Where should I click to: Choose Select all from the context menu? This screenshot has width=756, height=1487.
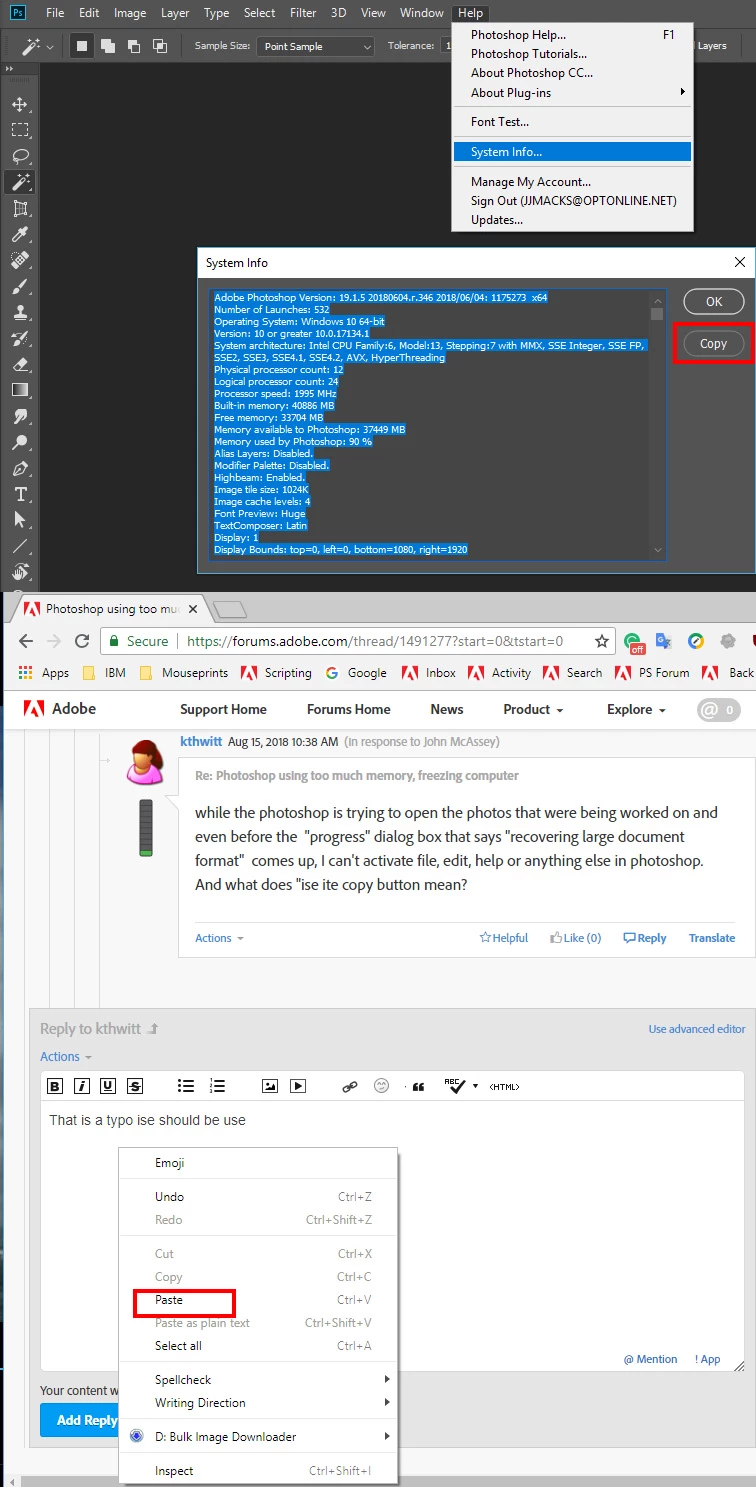(258, 1346)
